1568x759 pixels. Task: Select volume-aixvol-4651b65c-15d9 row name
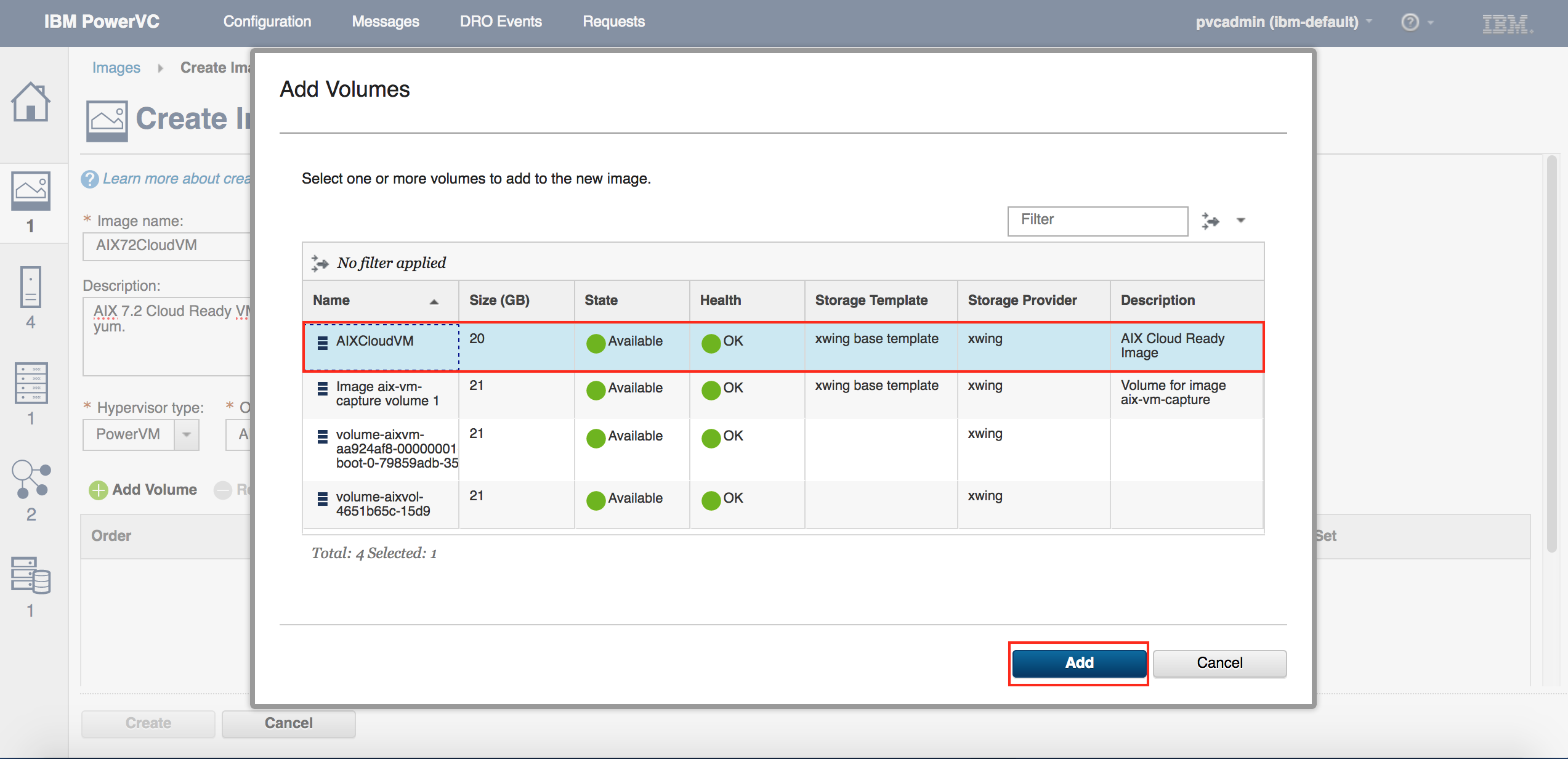click(383, 504)
